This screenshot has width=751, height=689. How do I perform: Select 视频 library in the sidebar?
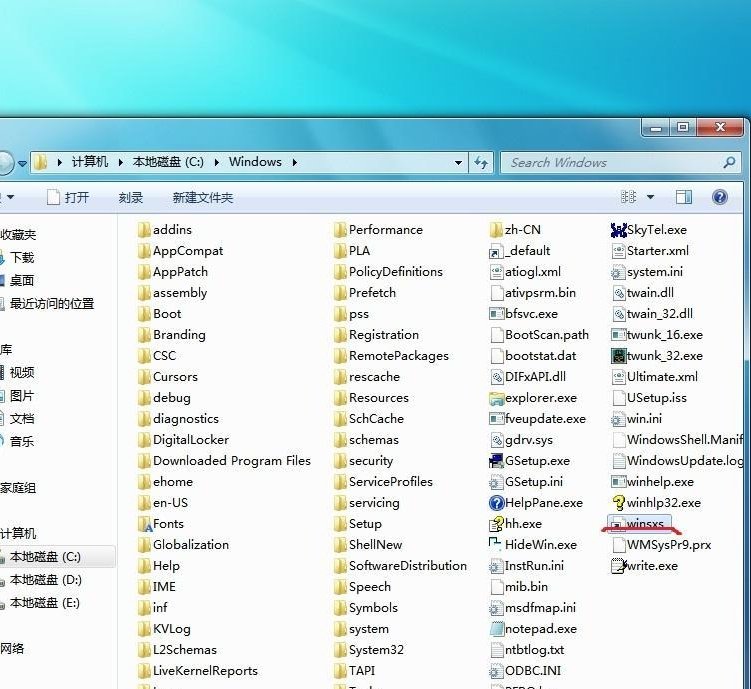pos(22,373)
